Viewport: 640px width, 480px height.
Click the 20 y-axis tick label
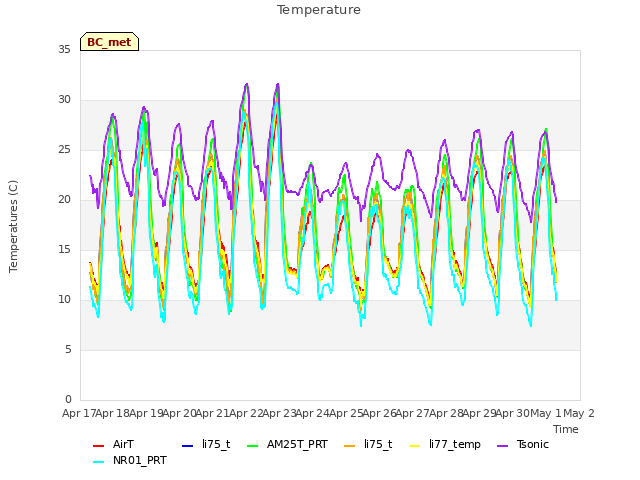tap(64, 200)
